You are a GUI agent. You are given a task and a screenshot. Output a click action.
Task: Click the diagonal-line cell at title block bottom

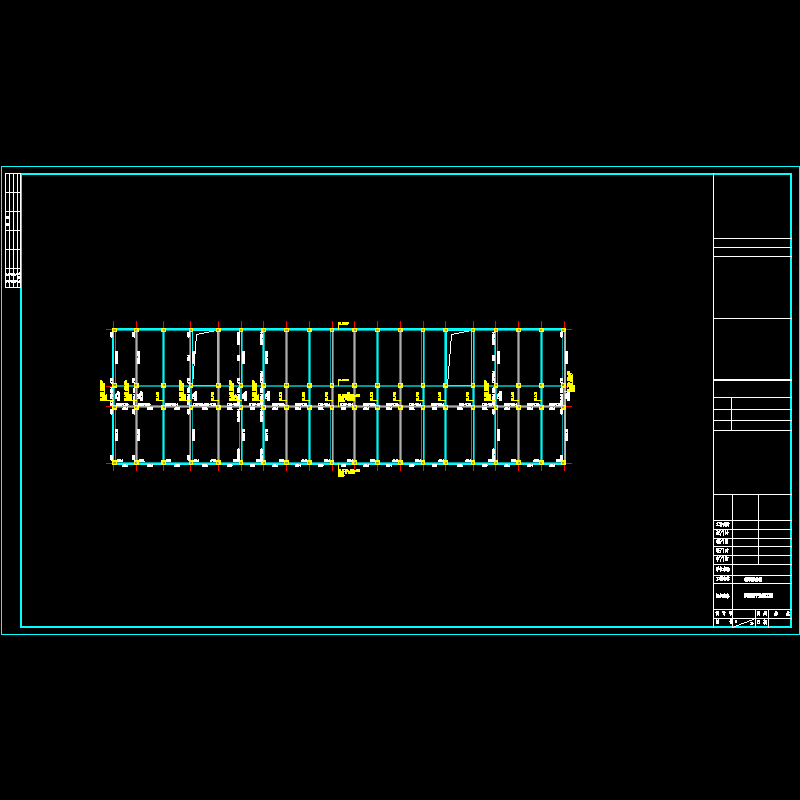pyautogui.click(x=744, y=622)
